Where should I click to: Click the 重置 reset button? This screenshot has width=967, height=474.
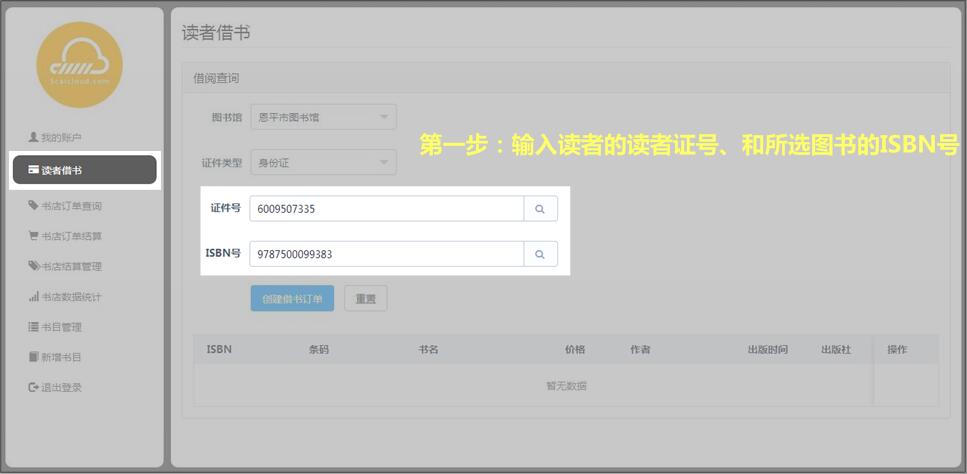[365, 298]
